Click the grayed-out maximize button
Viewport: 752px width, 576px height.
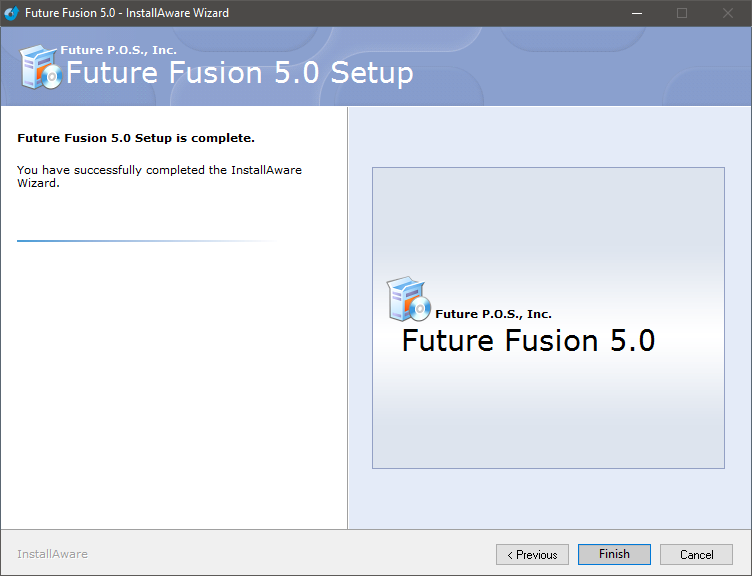[682, 13]
